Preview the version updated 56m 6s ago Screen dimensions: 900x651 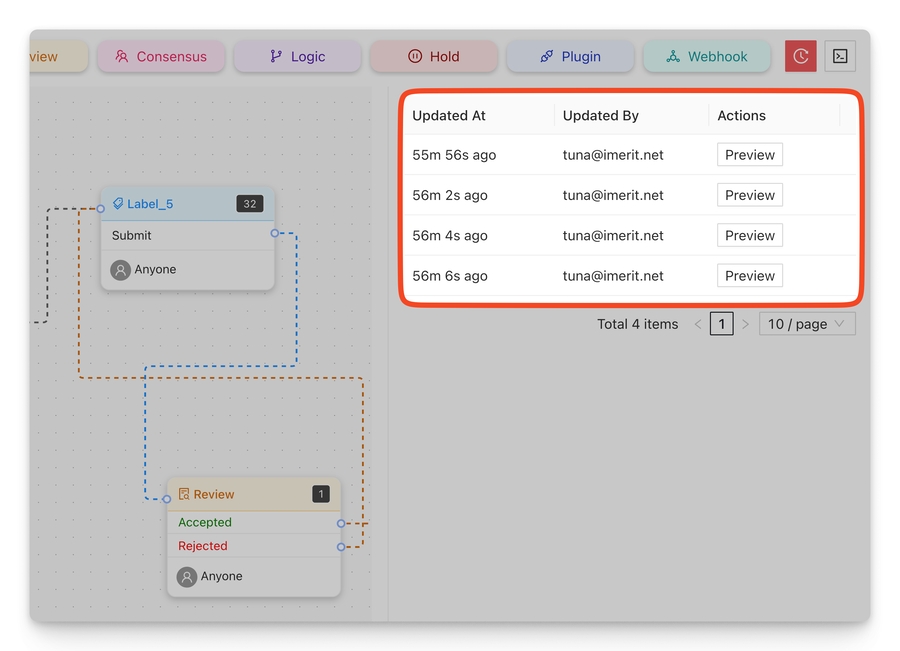tap(749, 276)
